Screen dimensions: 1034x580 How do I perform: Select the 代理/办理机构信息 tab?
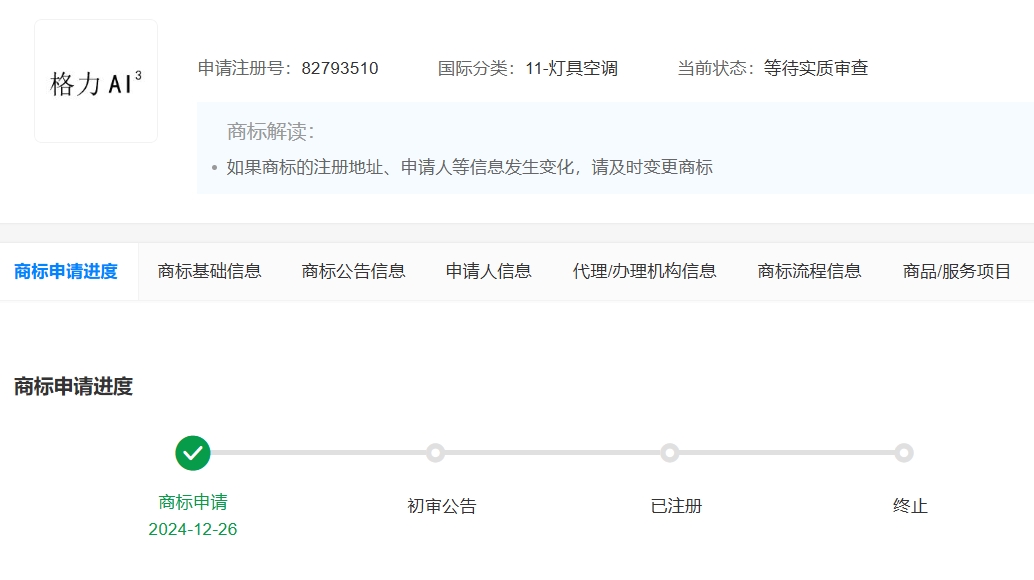643,270
